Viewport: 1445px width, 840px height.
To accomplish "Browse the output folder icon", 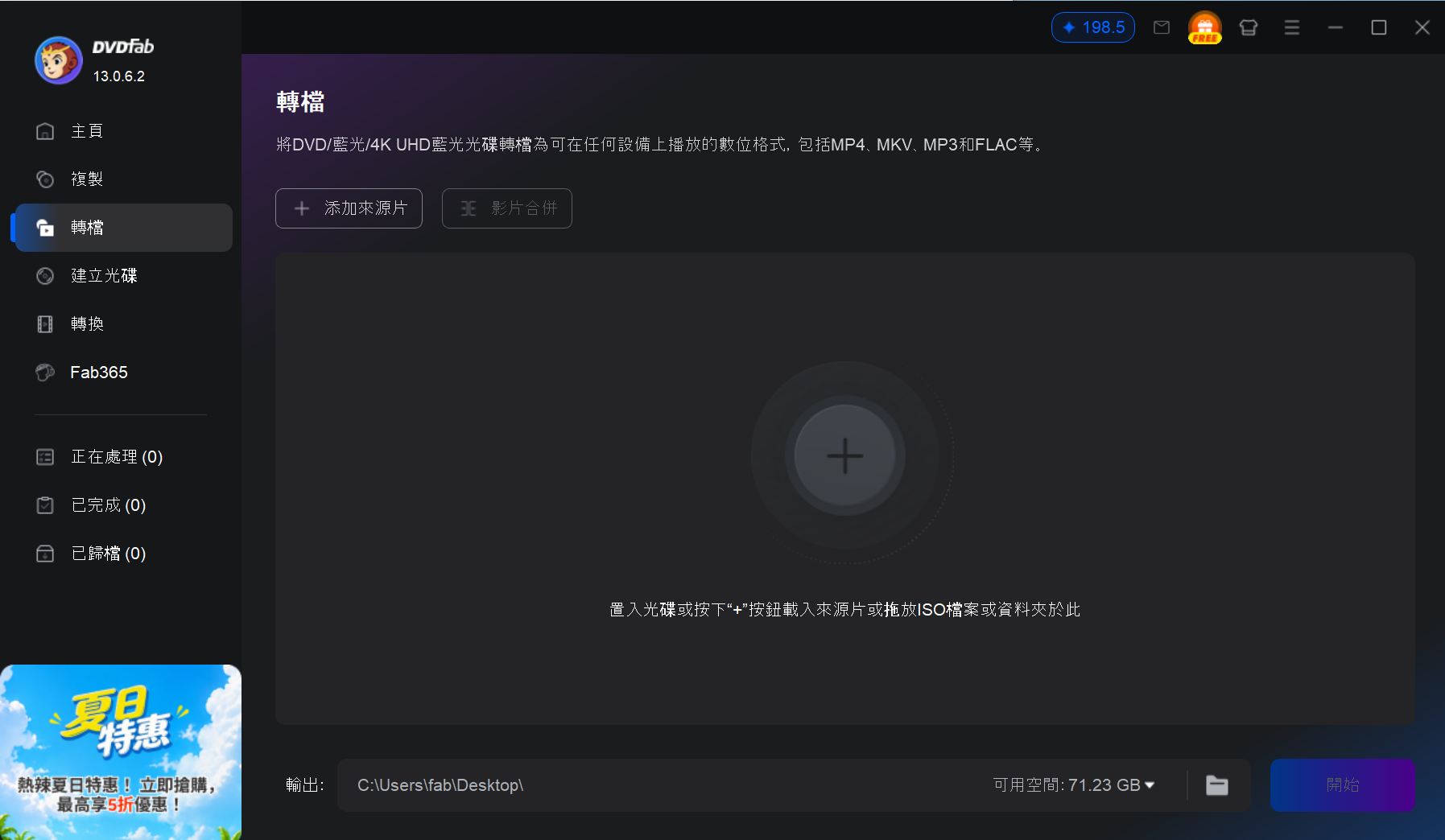I will pos(1217,785).
